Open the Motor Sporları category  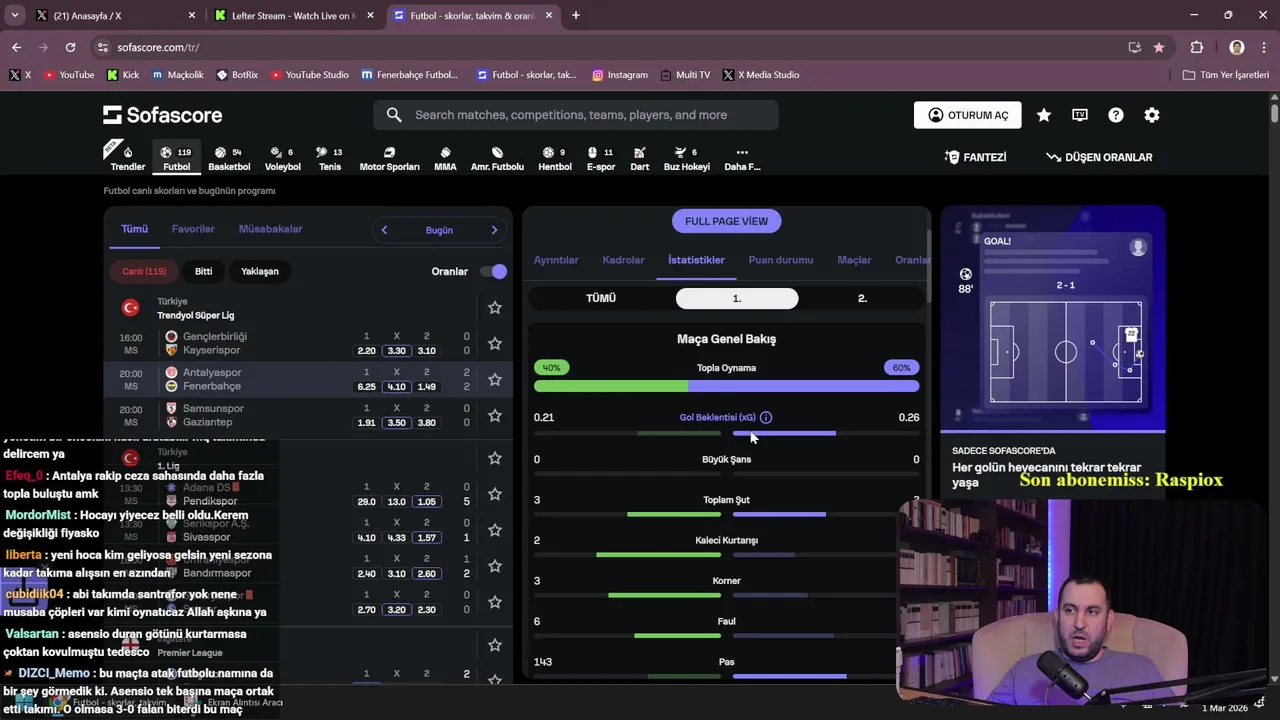pos(389,158)
